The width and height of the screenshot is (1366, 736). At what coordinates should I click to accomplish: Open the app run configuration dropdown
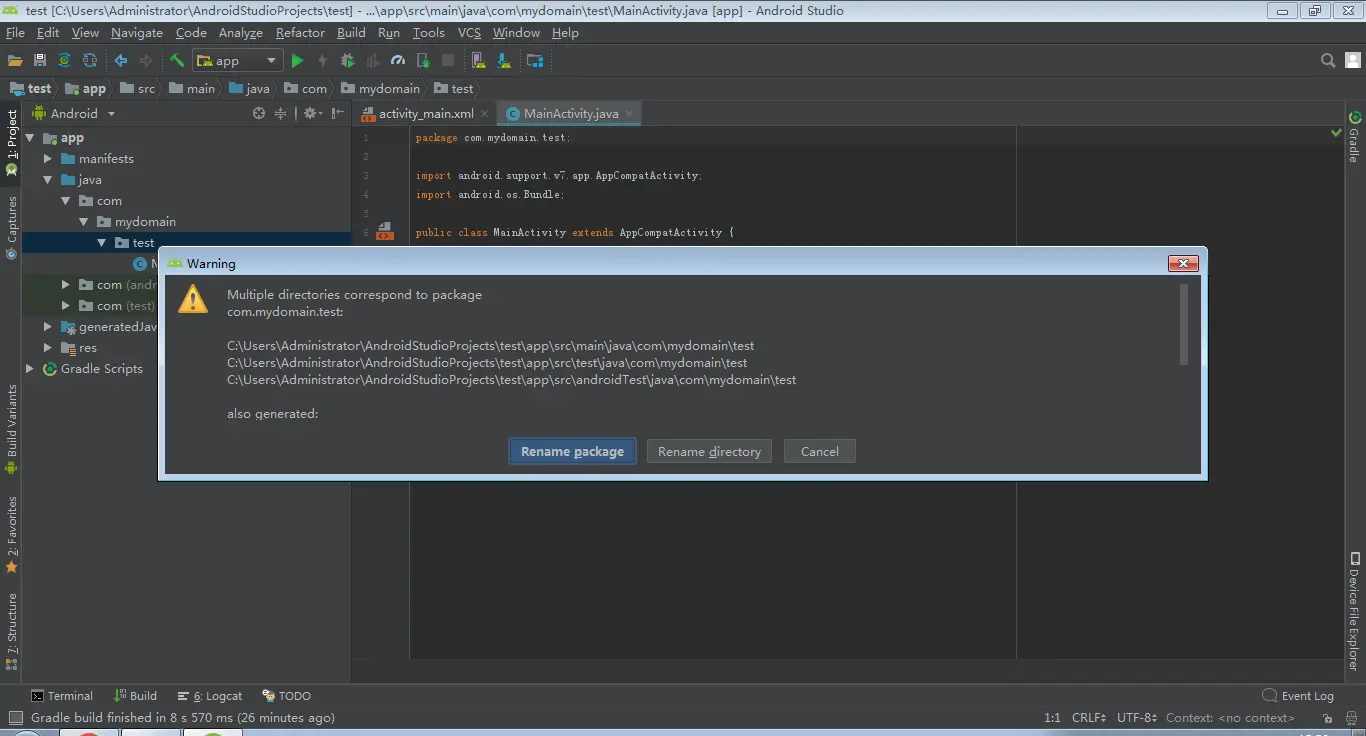[237, 61]
